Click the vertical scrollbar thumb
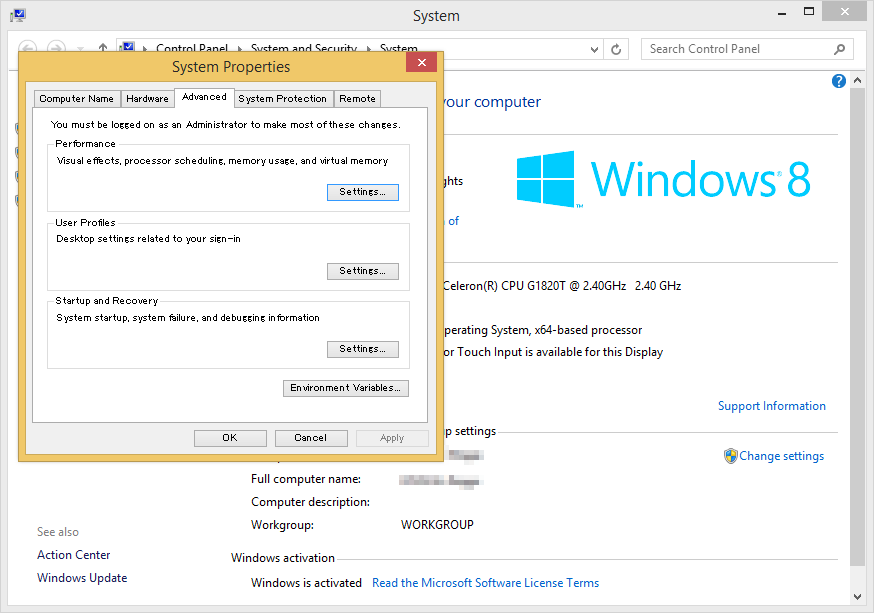The height and width of the screenshot is (613, 874). pos(857,327)
